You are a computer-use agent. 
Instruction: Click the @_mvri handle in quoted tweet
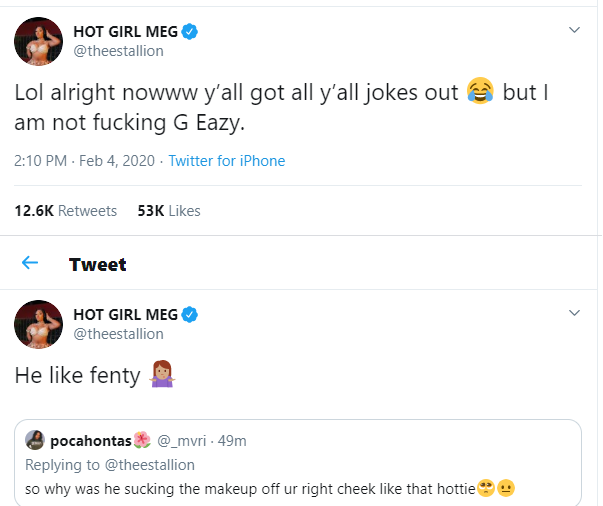[177, 441]
